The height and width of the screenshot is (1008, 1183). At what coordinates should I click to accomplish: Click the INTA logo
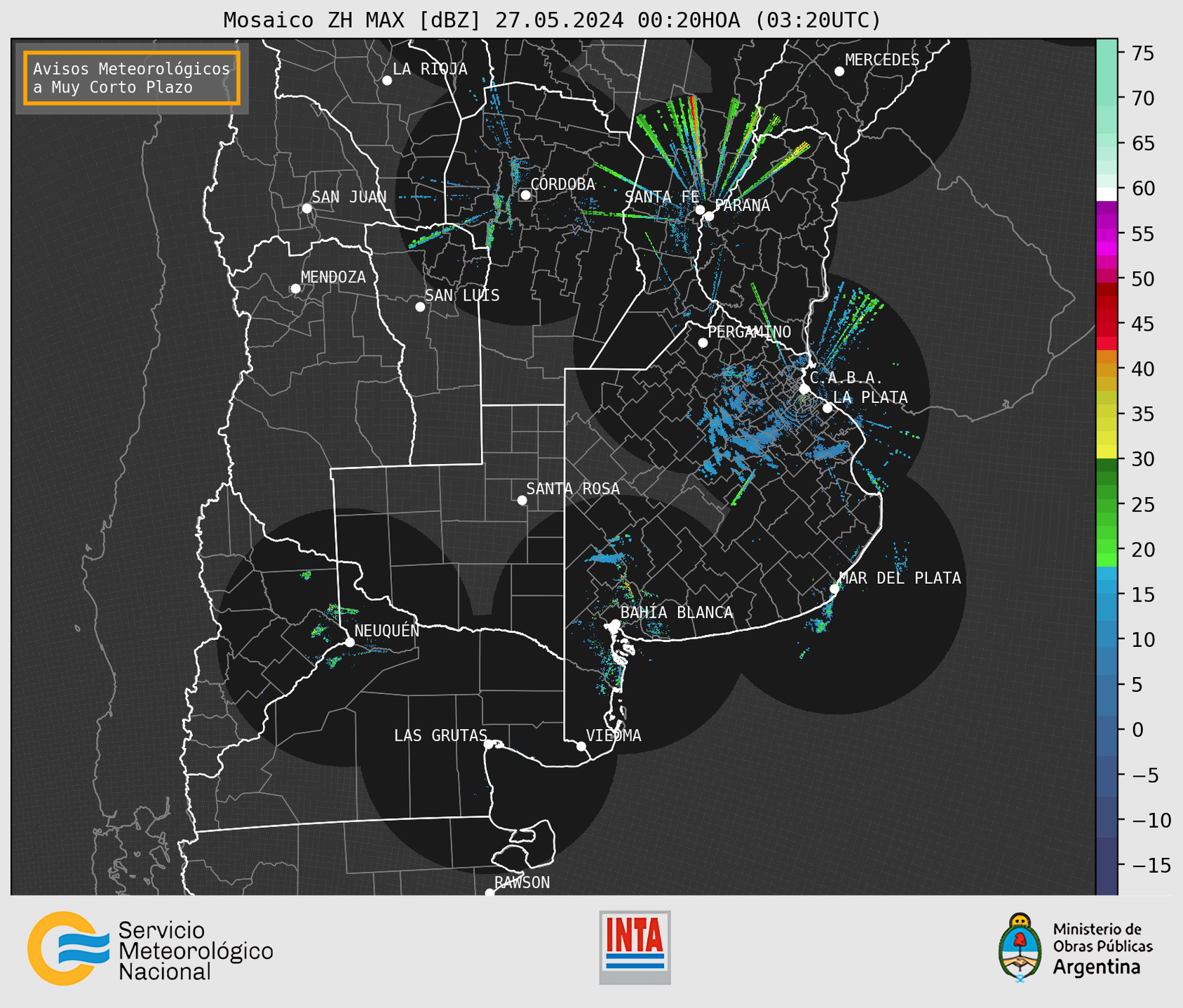tap(635, 947)
